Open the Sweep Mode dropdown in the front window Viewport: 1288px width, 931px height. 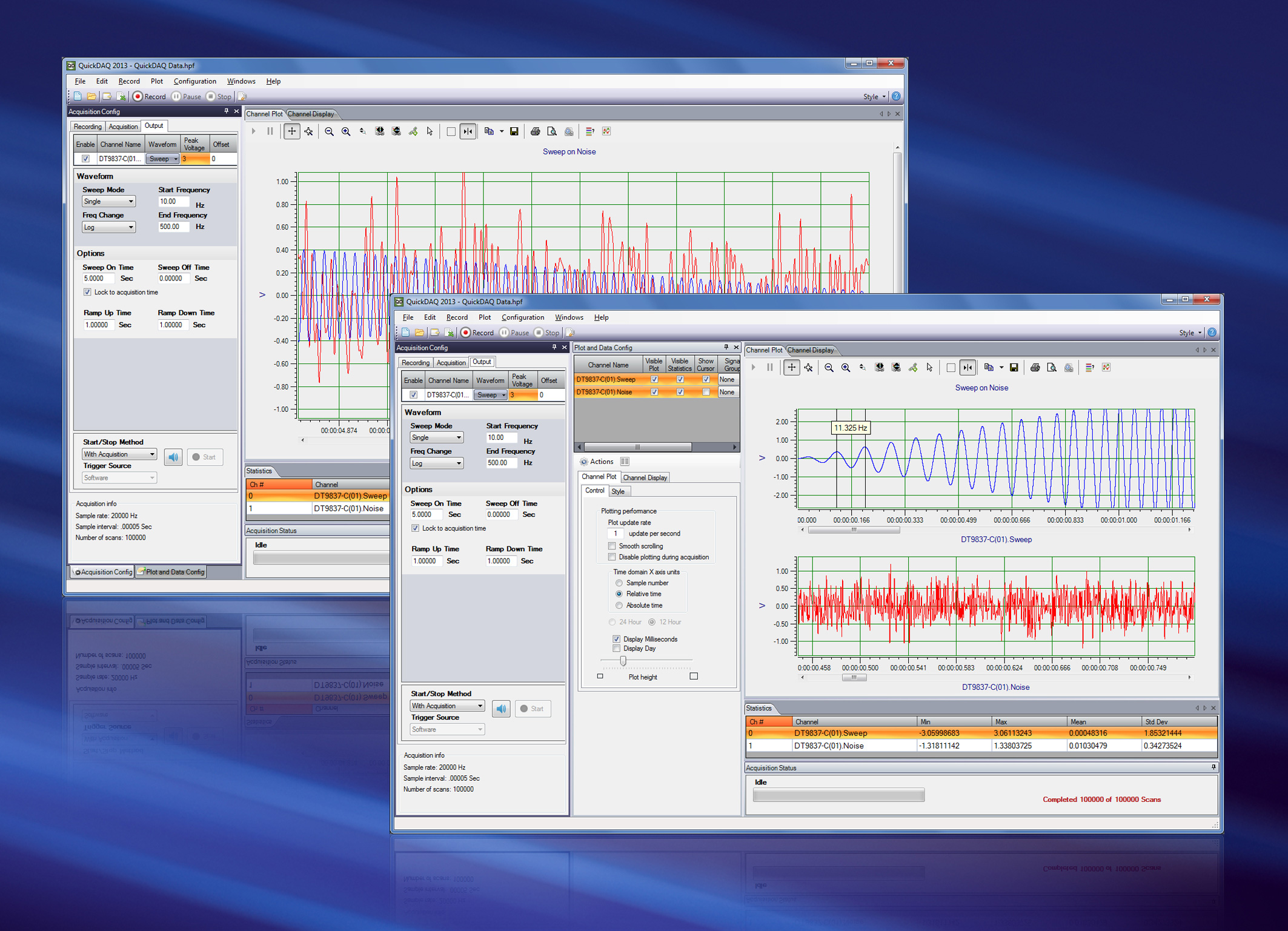437,437
